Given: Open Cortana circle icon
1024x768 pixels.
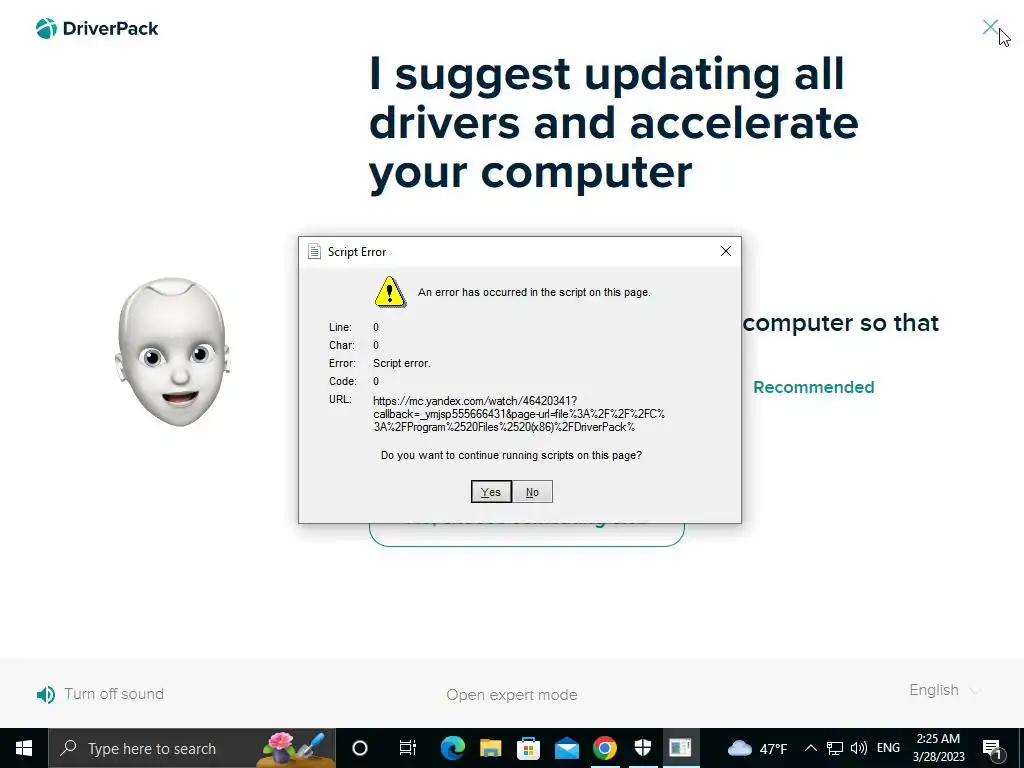Looking at the screenshot, I should click(360, 748).
